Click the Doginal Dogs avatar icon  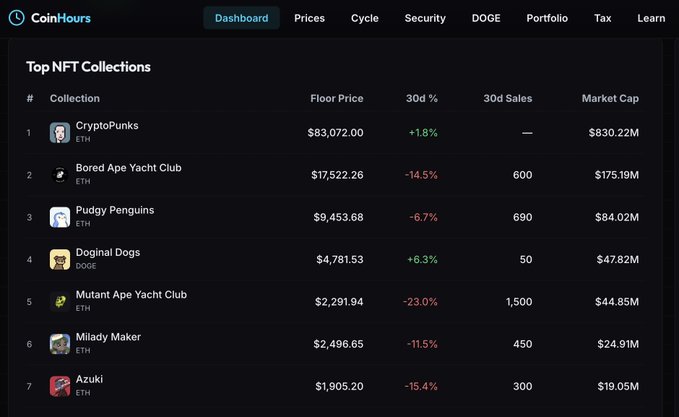click(60, 259)
